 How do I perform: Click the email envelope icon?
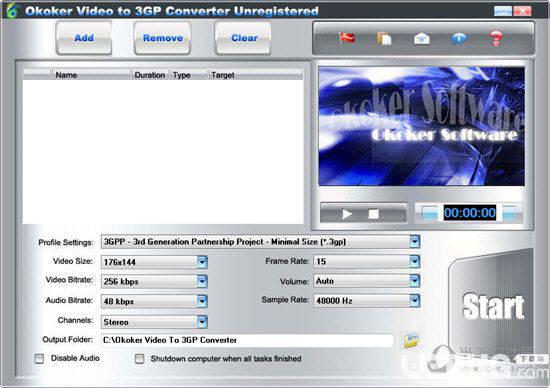point(422,38)
